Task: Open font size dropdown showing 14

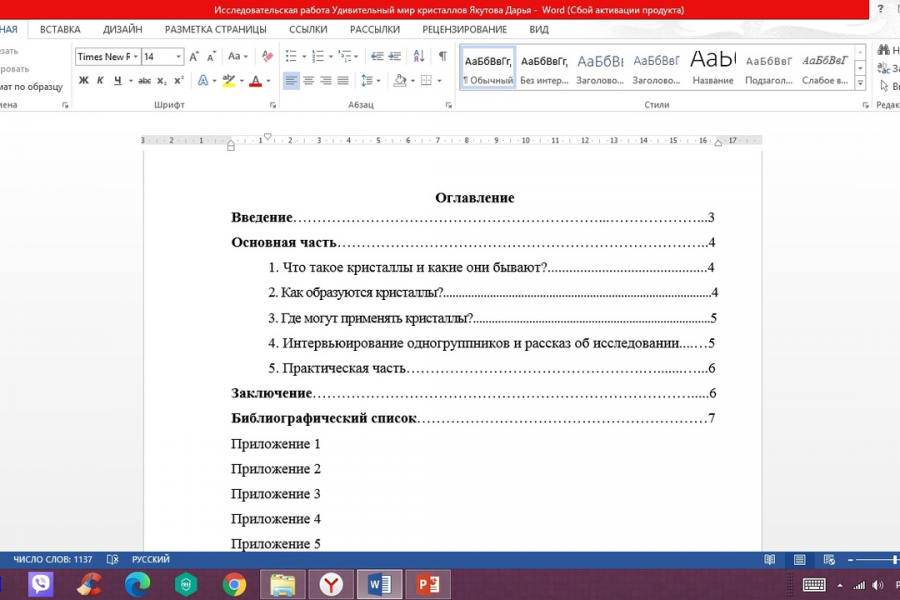Action: click(179, 56)
